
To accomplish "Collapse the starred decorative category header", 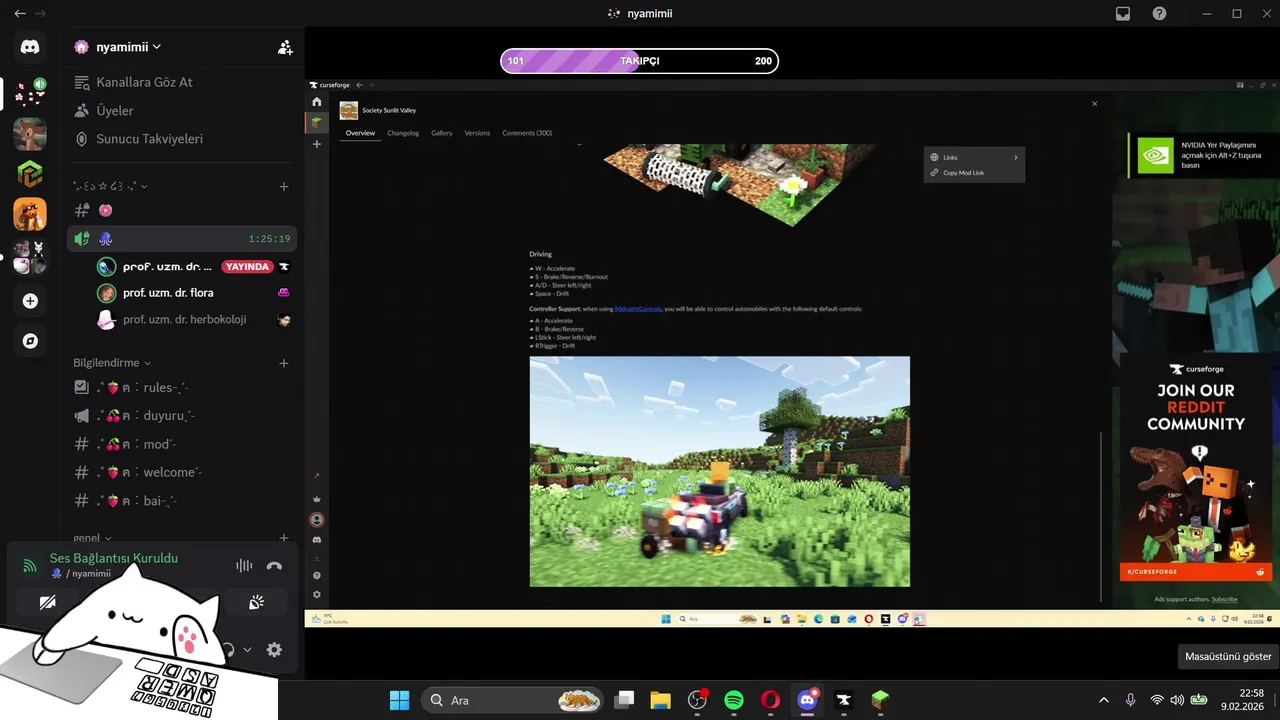I will (x=110, y=186).
